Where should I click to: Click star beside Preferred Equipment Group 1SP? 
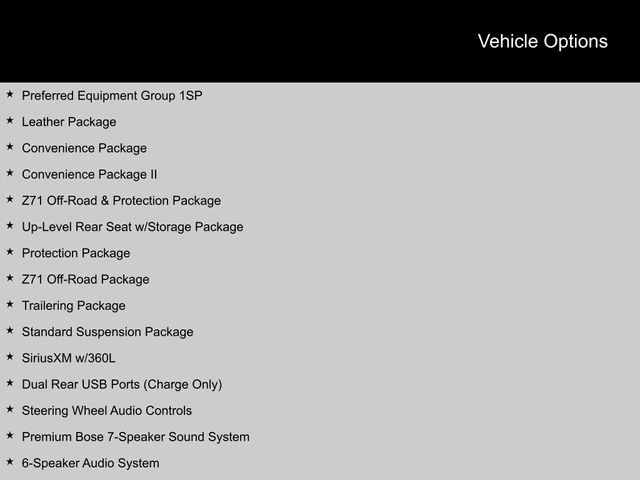pos(9,95)
